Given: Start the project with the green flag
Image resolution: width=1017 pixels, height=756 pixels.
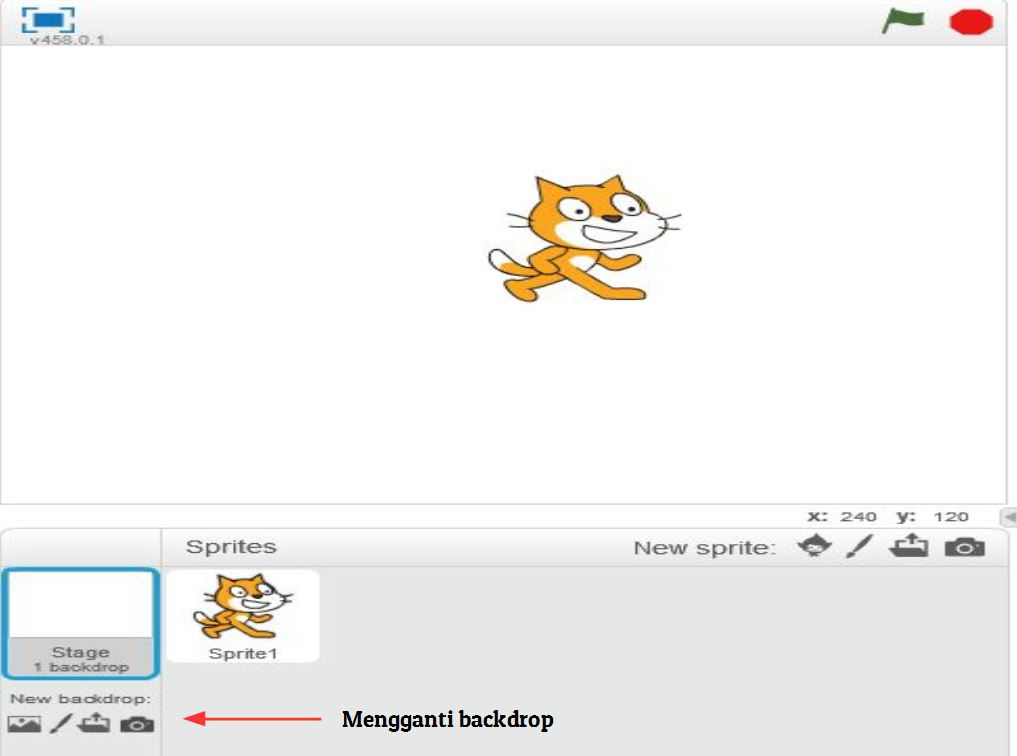Looking at the screenshot, I should [904, 18].
